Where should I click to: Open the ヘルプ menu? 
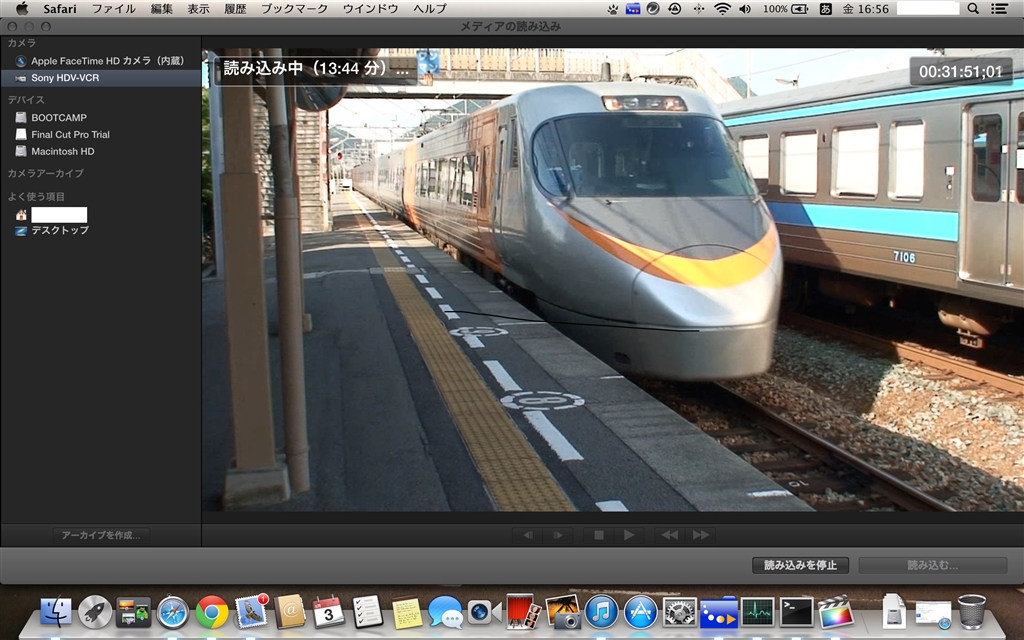(x=430, y=8)
